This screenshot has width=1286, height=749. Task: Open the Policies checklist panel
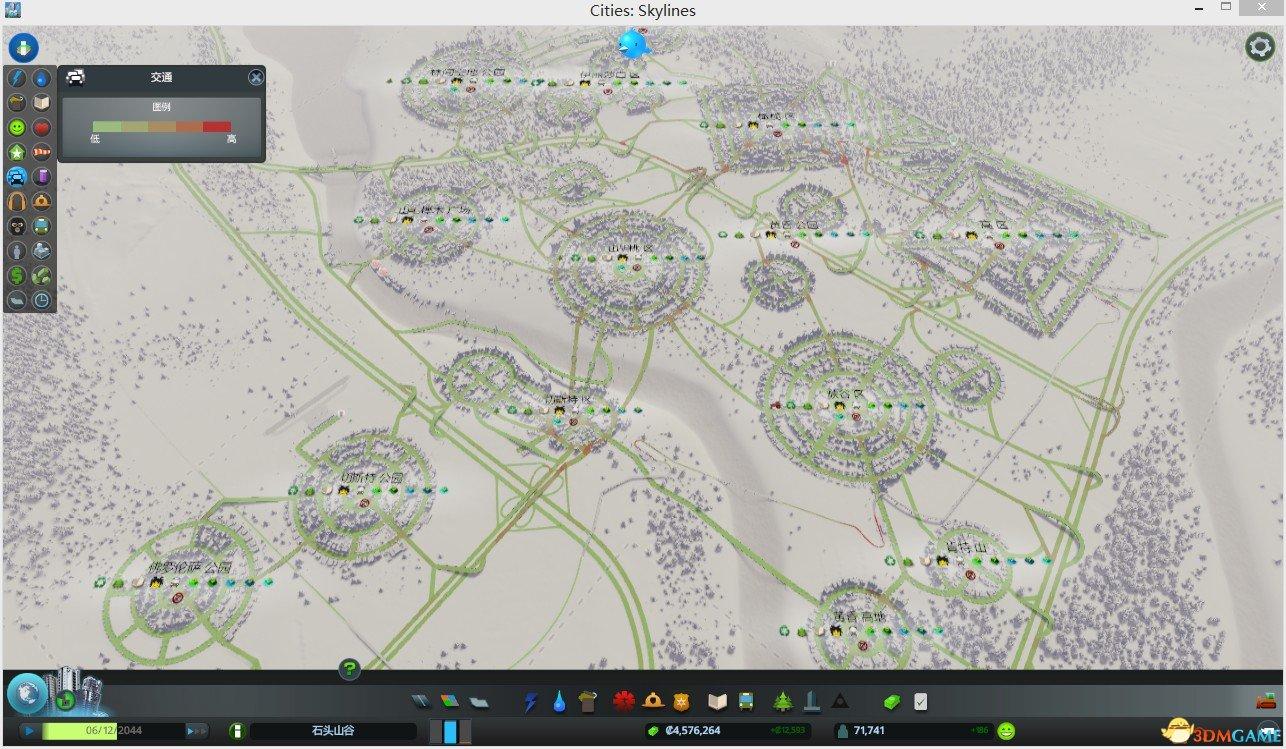point(920,702)
